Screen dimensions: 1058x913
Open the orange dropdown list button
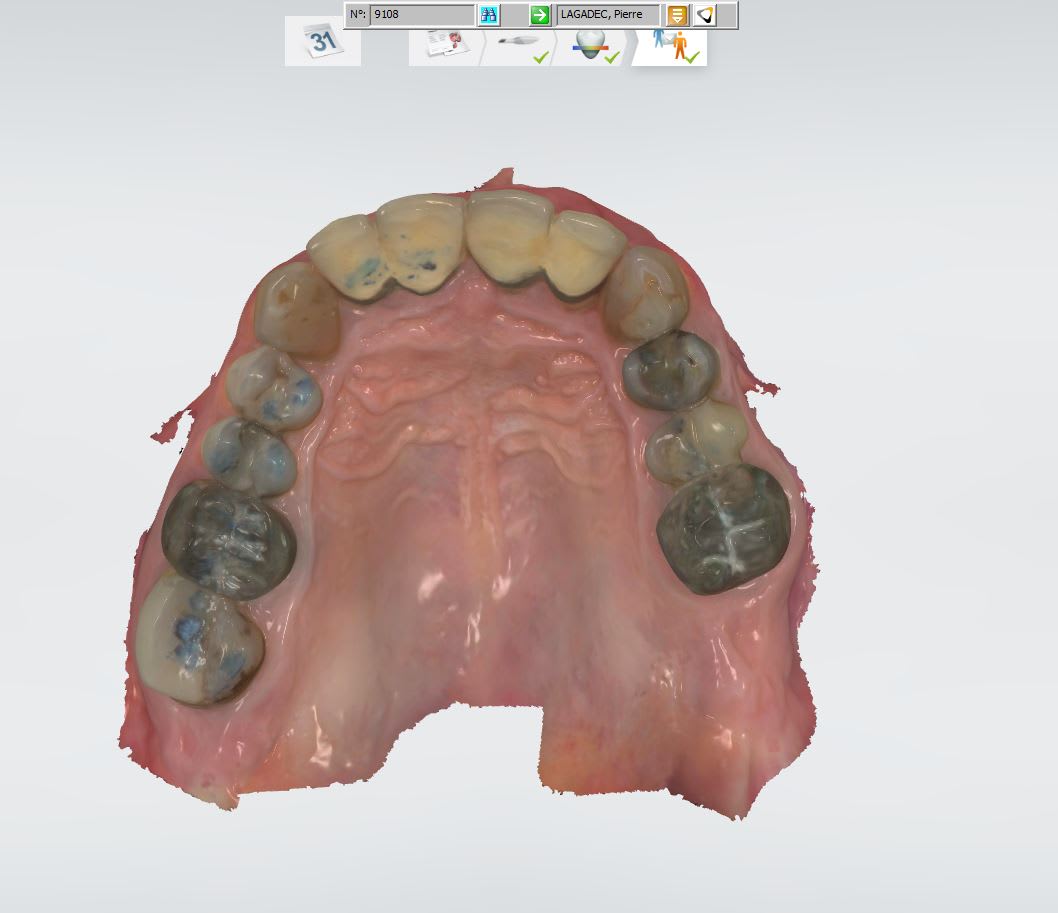[677, 15]
